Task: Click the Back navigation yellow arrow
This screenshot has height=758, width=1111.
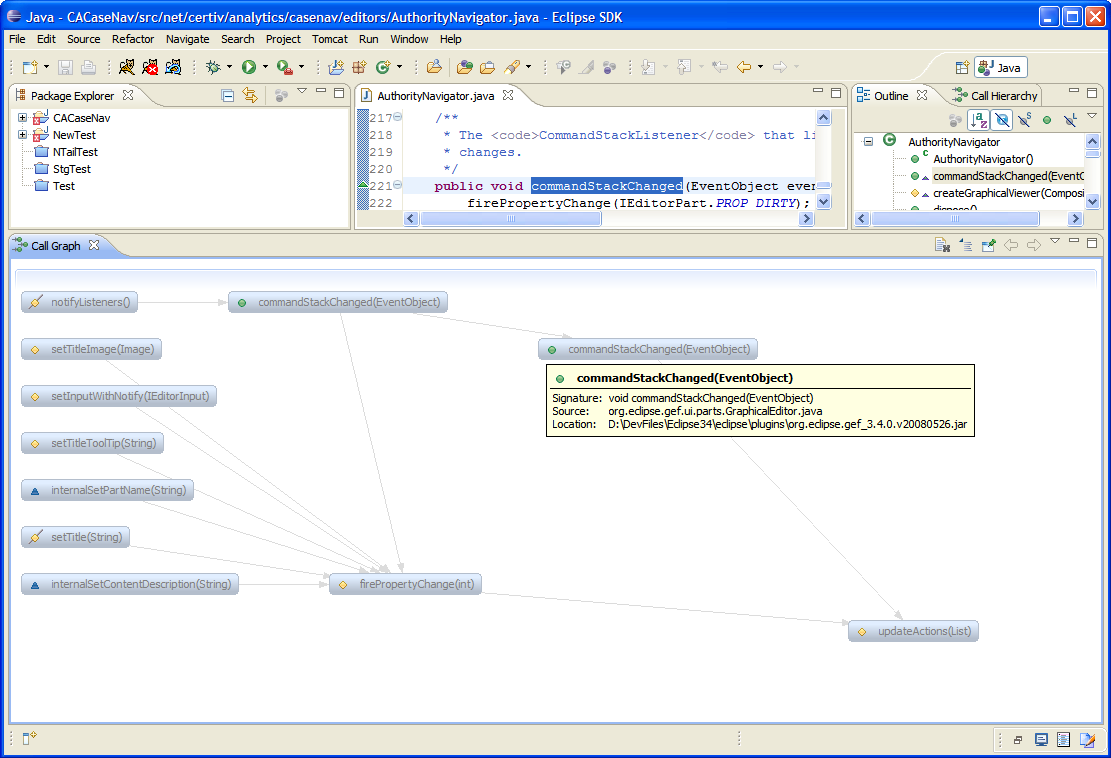Action: pyautogui.click(x=743, y=67)
